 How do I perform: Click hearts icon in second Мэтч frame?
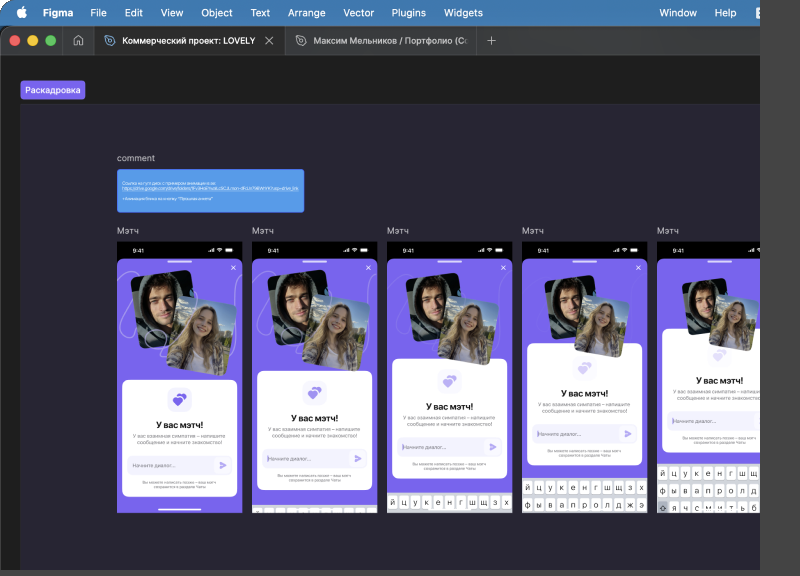coord(315,393)
